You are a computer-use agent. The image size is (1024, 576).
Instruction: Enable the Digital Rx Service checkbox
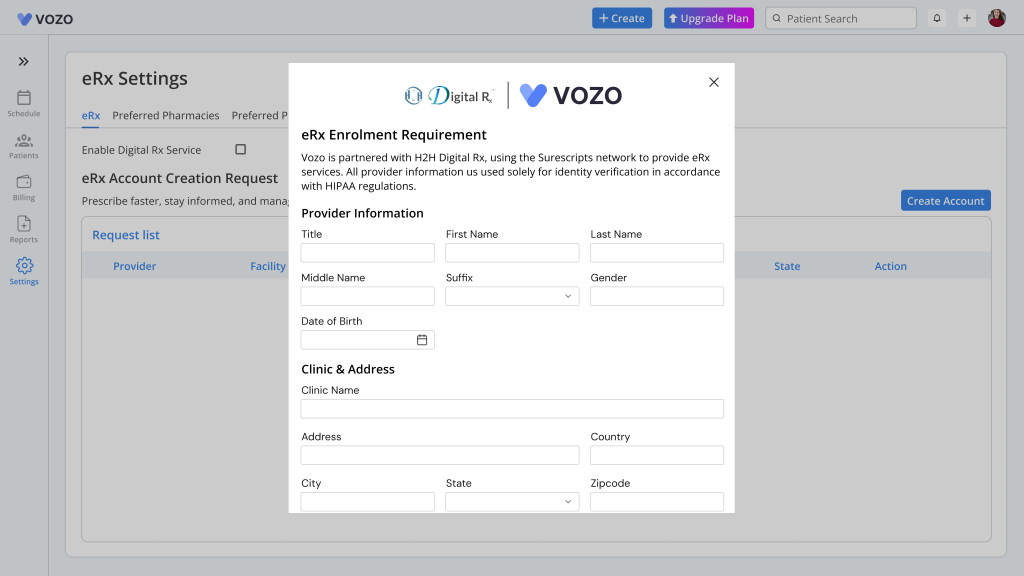240,150
